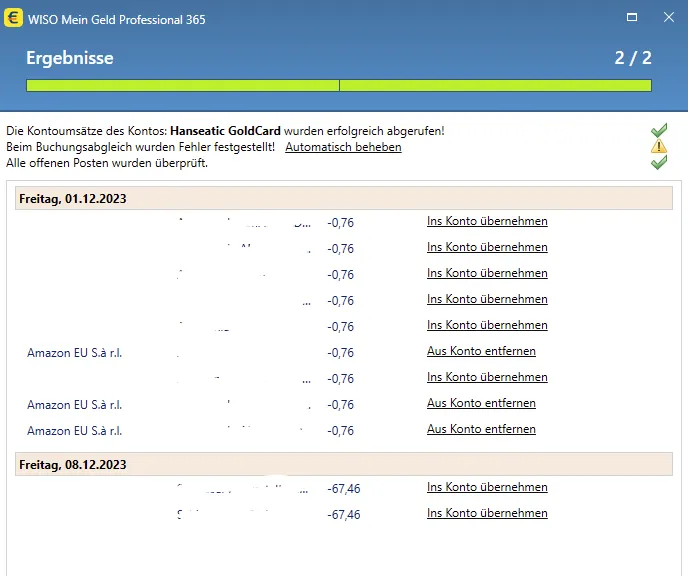Click green checkmark beside 'Alle offenen Posten' line
Image resolution: width=688 pixels, height=576 pixels.
(x=658, y=162)
